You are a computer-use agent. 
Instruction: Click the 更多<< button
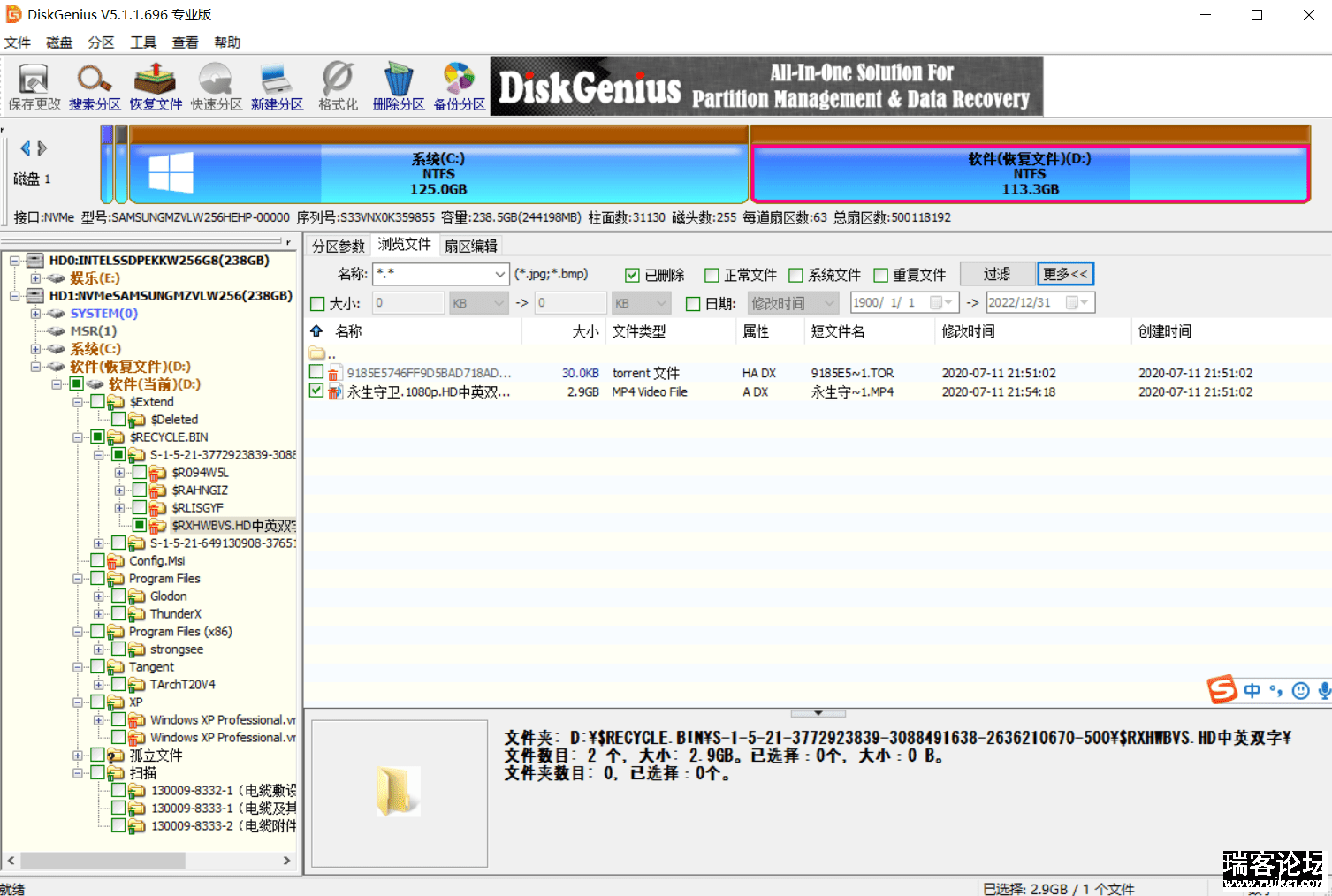click(1065, 275)
